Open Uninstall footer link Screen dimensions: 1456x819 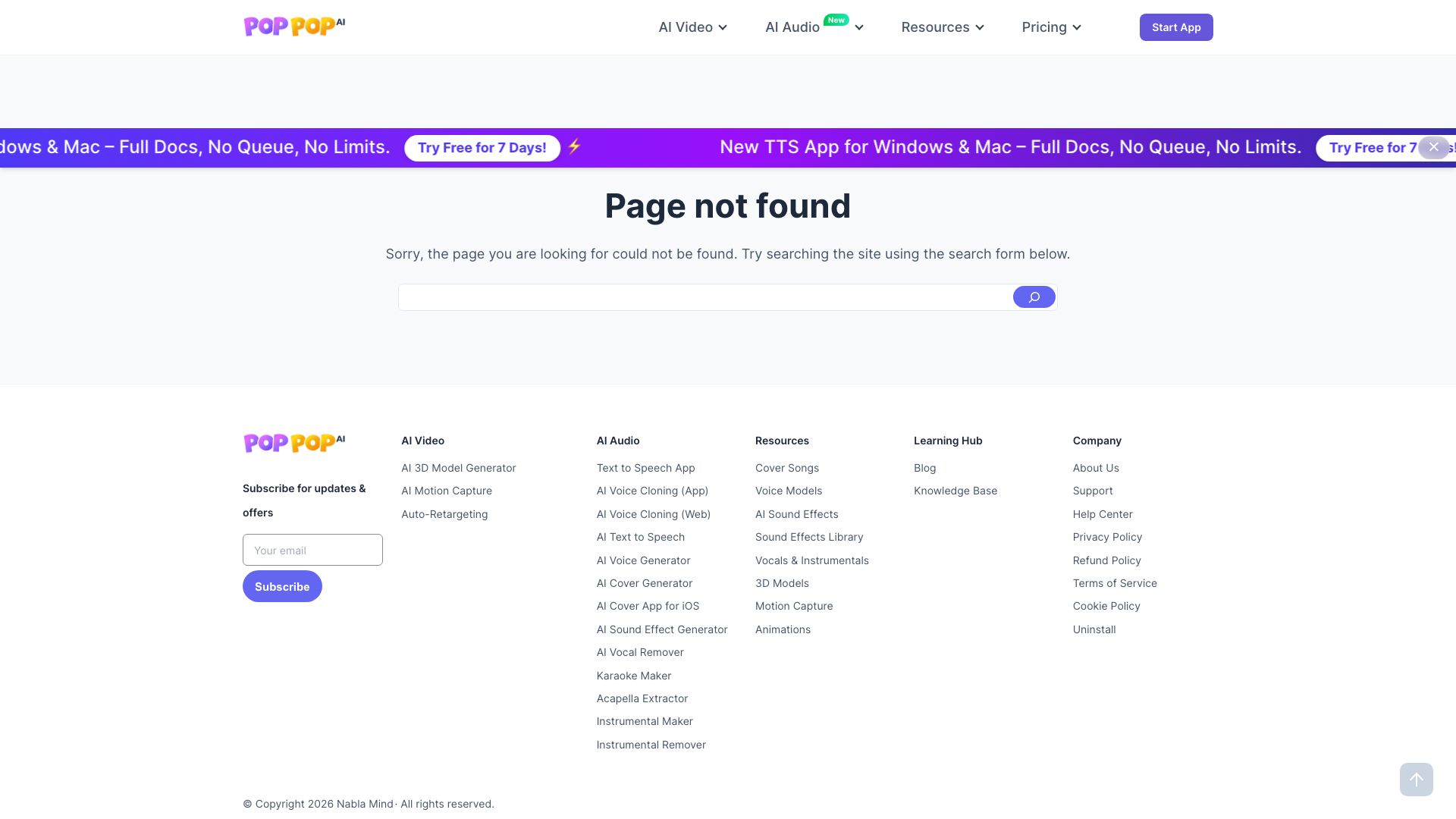pyautogui.click(x=1094, y=629)
